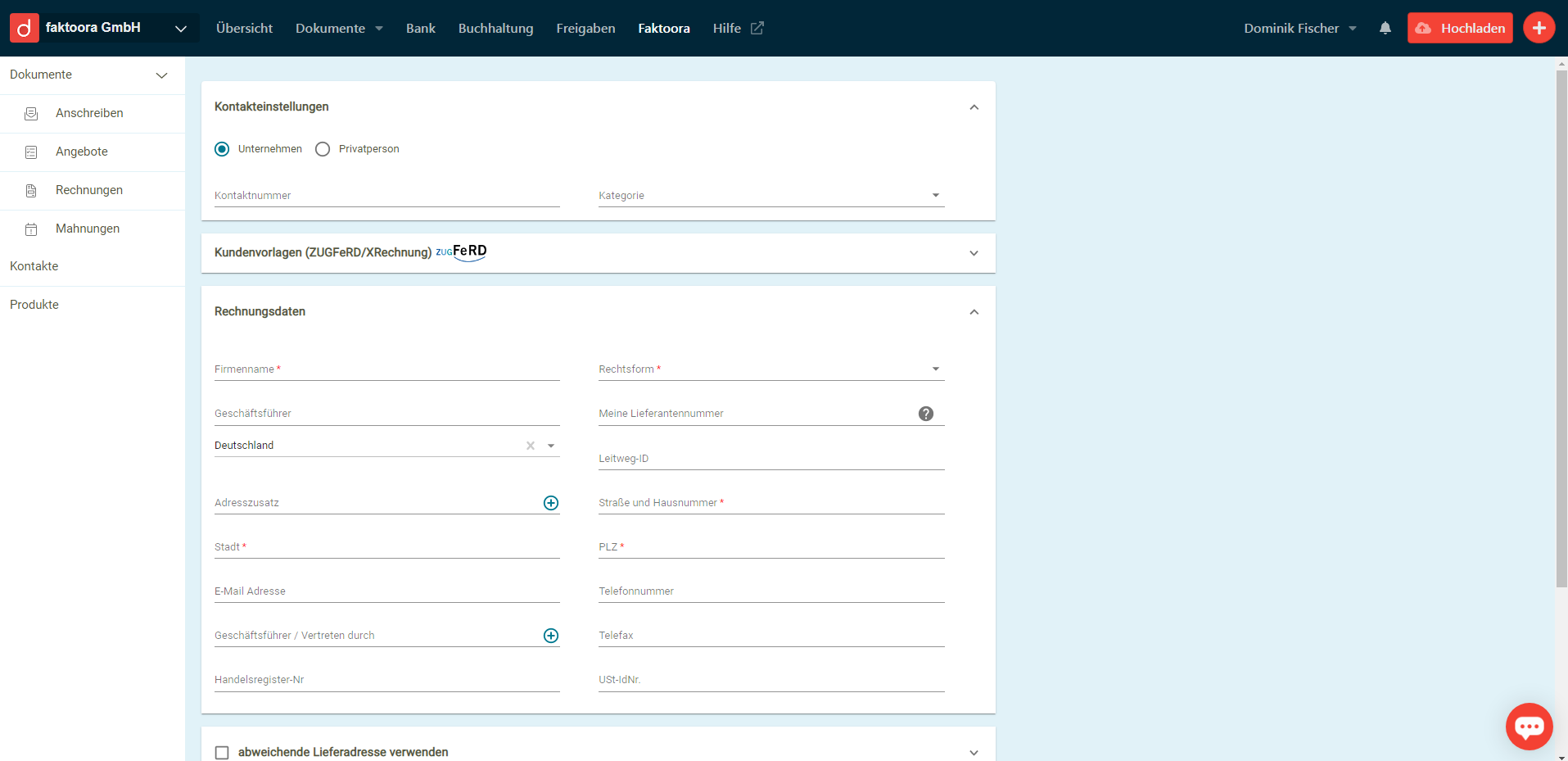Image resolution: width=1568 pixels, height=761 pixels.
Task: Select the Privatperson radio button
Action: [323, 149]
